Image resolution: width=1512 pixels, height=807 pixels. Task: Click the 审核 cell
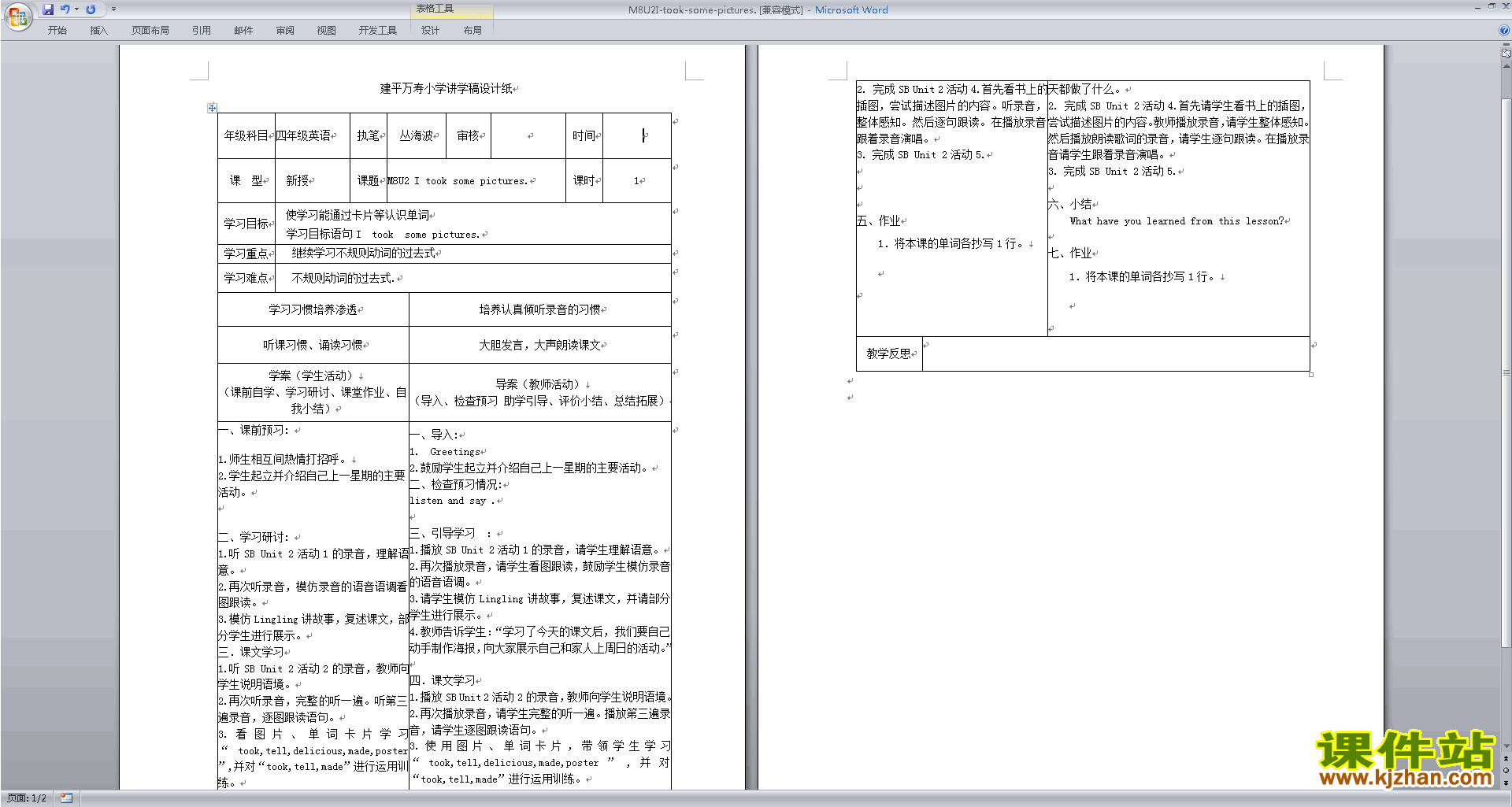[469, 135]
